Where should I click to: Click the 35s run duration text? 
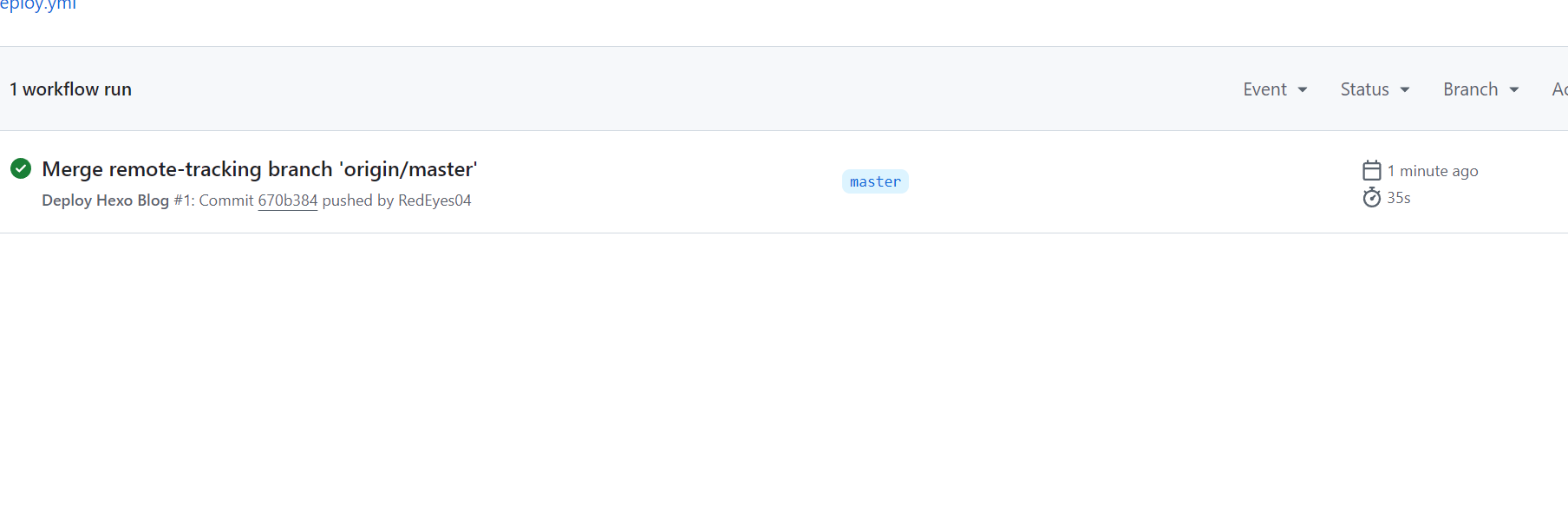point(1398,198)
